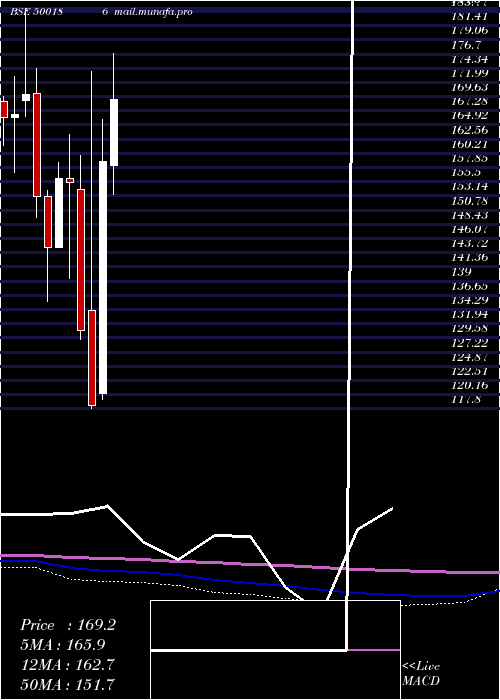Click the last white candle closing near 169
This screenshot has height=700, width=500.
coord(114,132)
